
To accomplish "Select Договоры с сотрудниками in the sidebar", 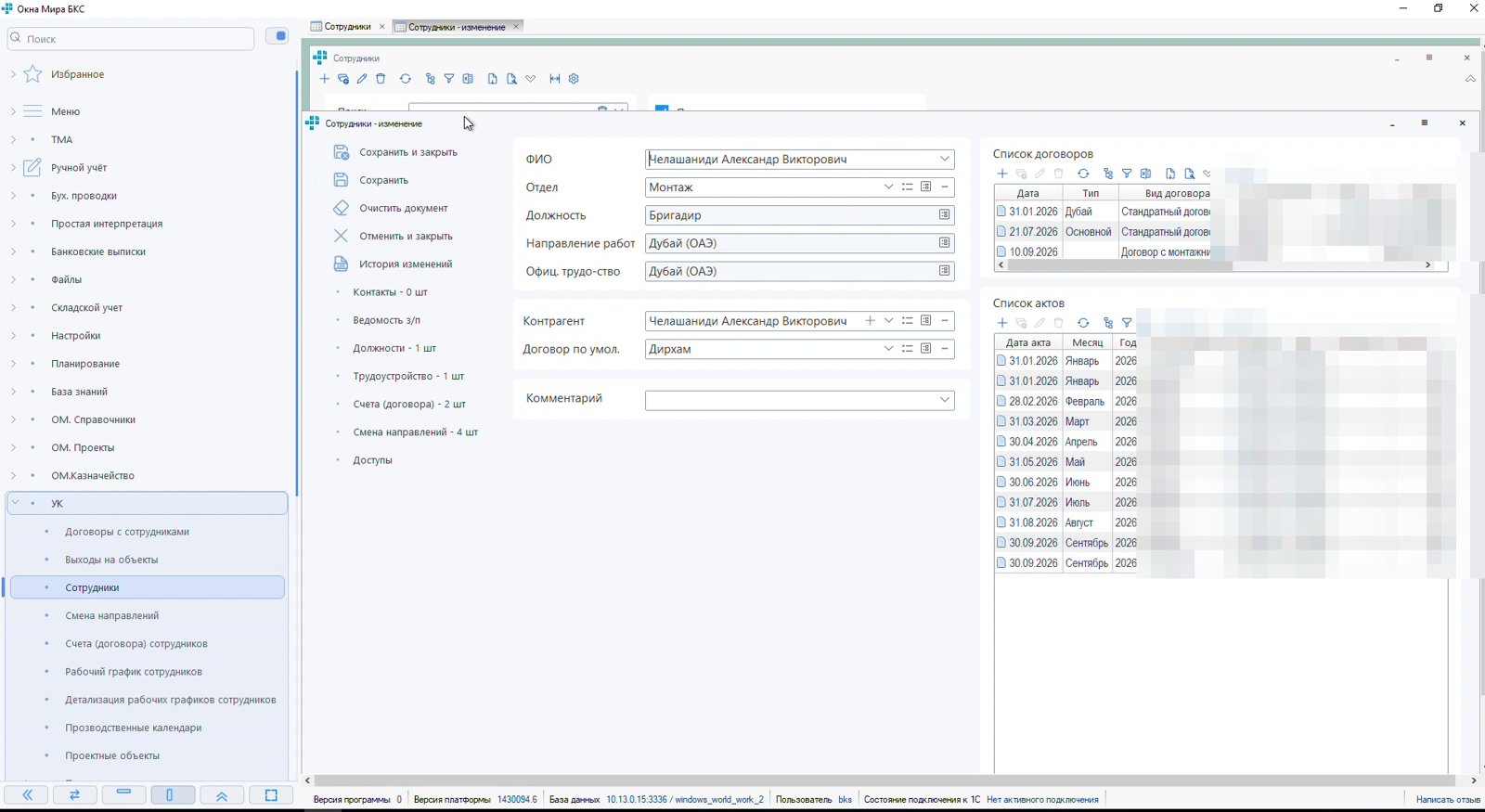I will click(x=127, y=532).
